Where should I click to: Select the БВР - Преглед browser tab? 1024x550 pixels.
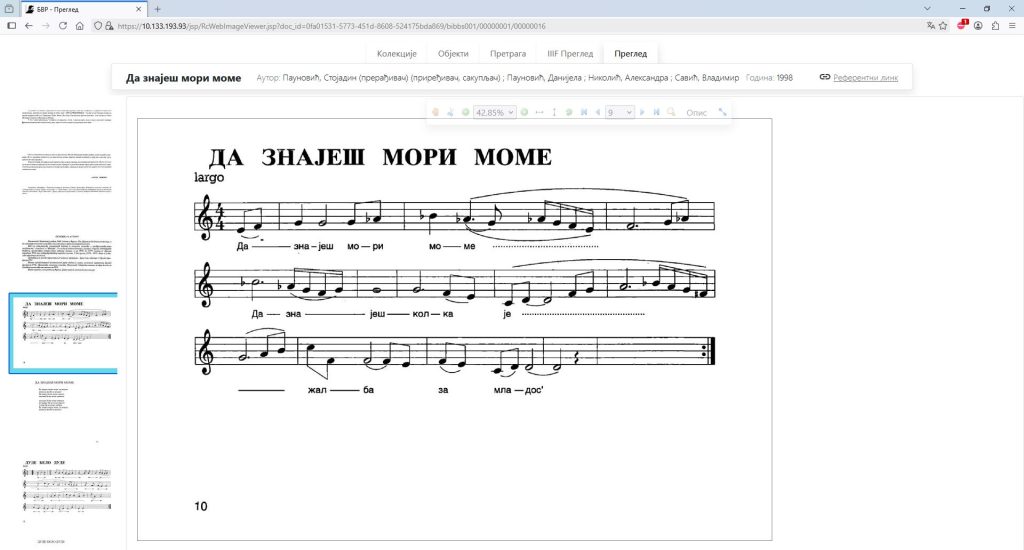pyautogui.click(x=84, y=9)
